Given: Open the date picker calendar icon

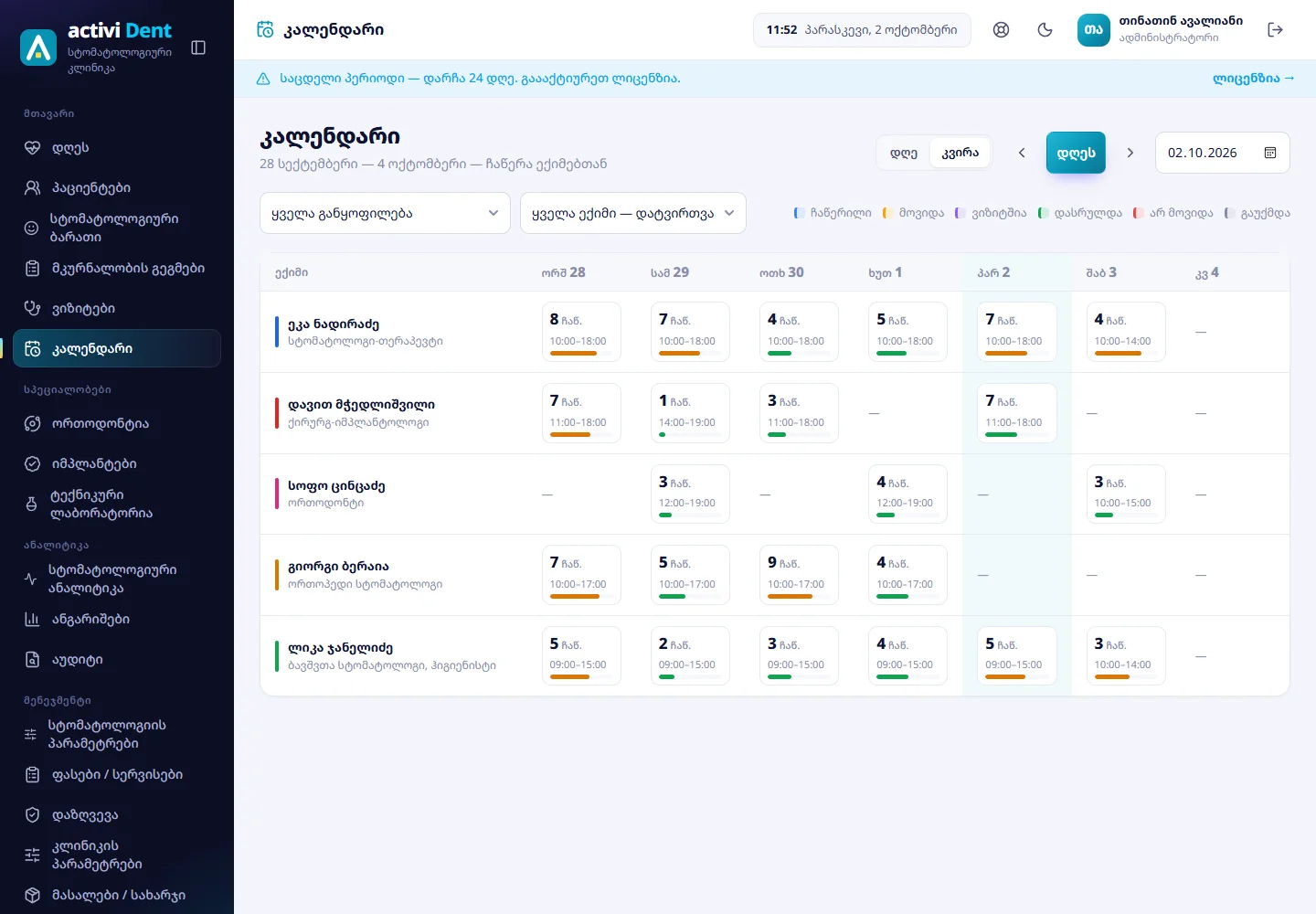Looking at the screenshot, I should (1270, 153).
